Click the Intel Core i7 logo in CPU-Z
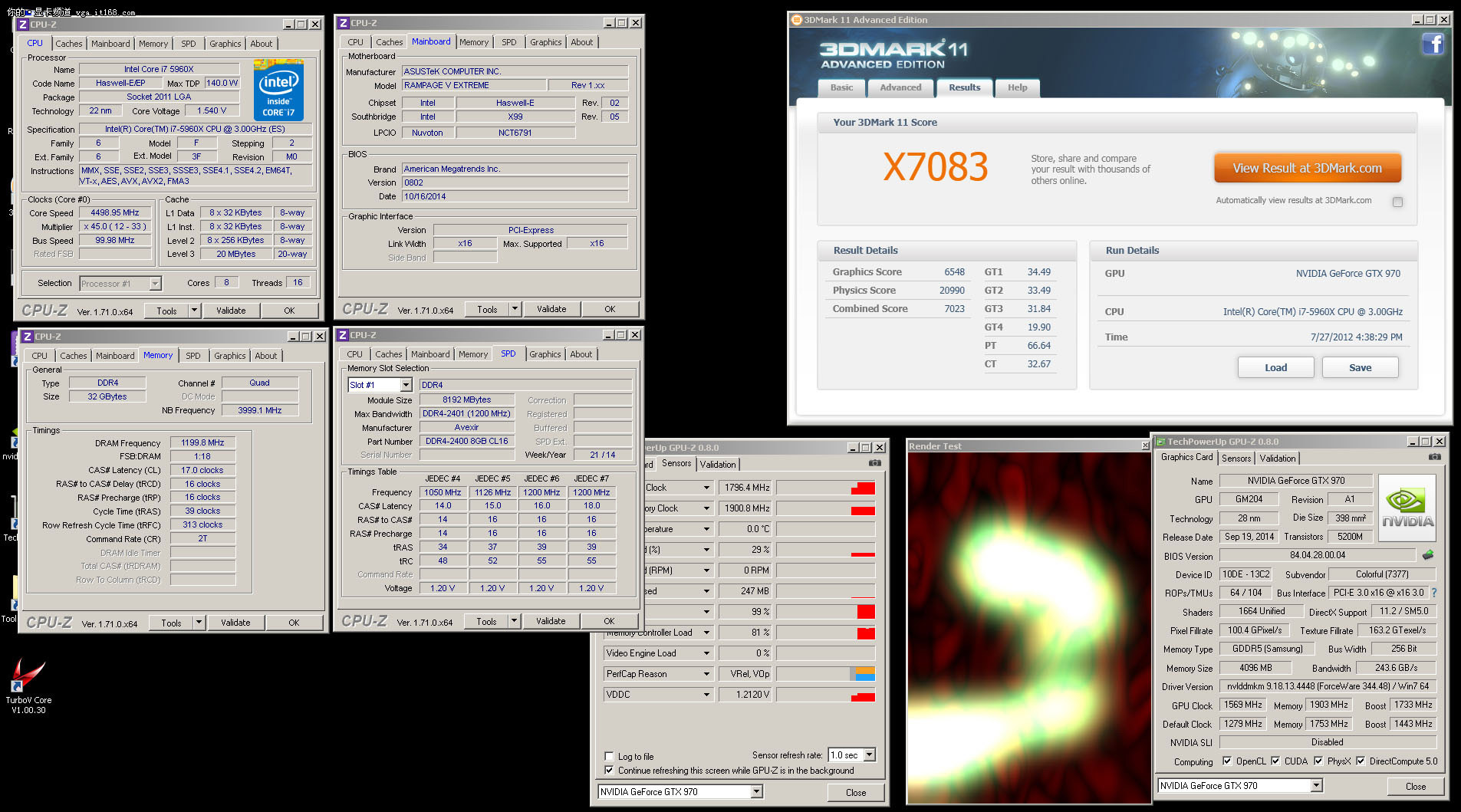 pyautogui.click(x=278, y=91)
